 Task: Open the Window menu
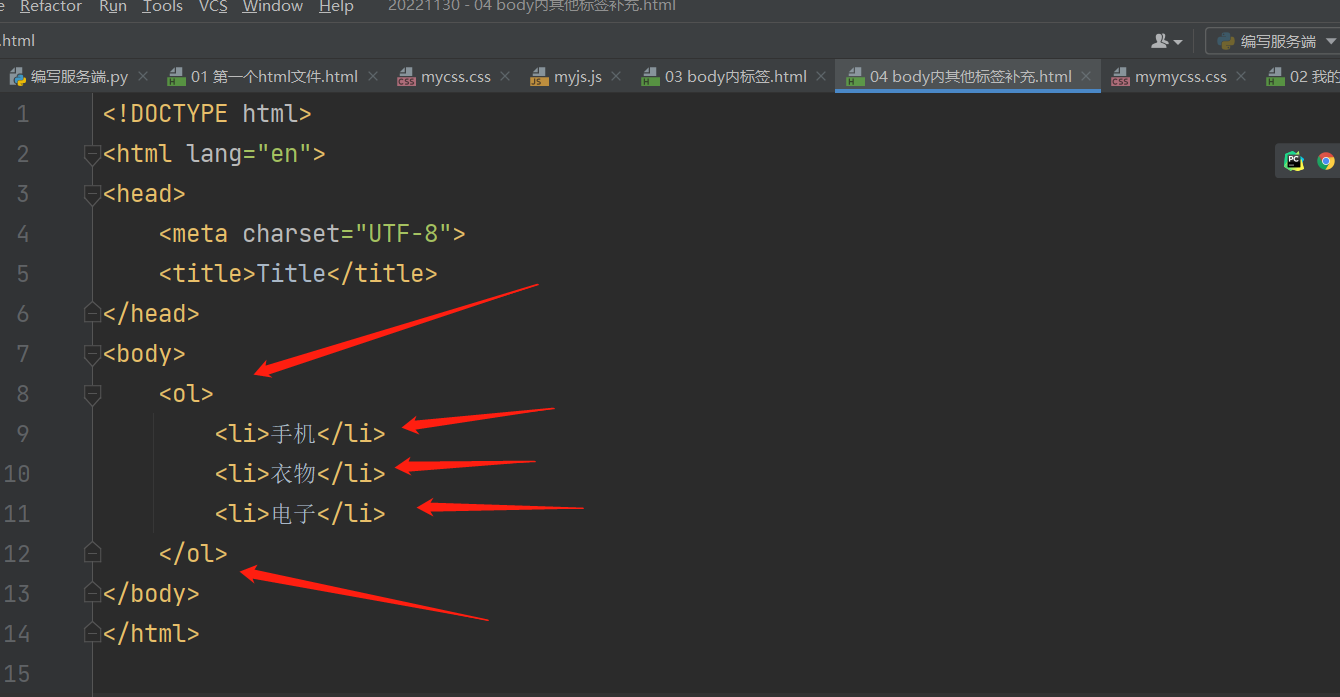coord(272,6)
